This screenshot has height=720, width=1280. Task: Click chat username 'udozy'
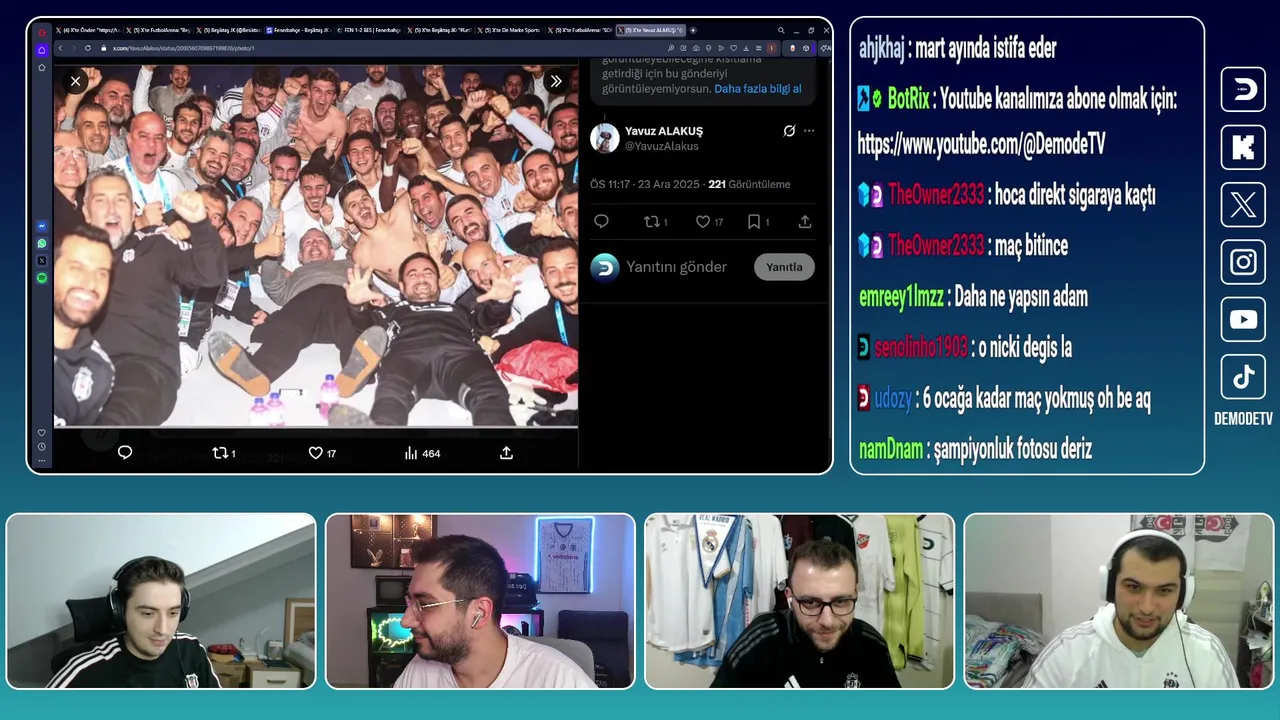click(892, 399)
